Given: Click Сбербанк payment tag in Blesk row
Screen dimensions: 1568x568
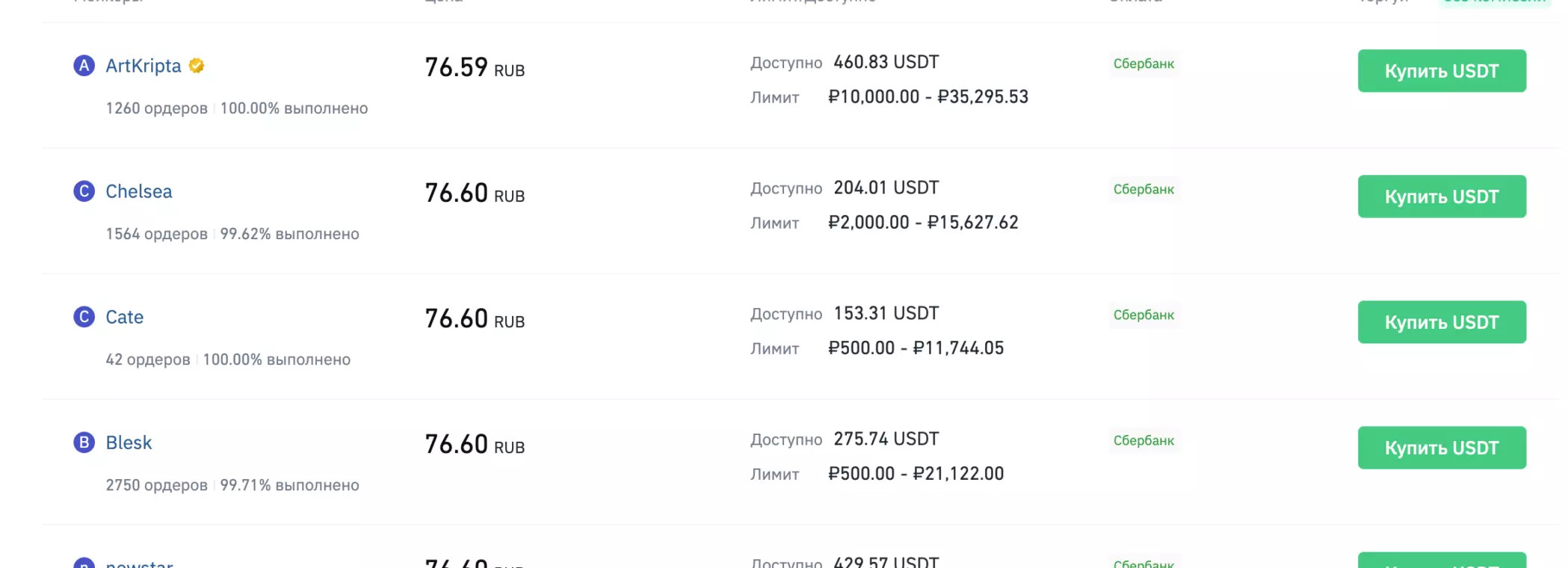Looking at the screenshot, I should (1143, 440).
